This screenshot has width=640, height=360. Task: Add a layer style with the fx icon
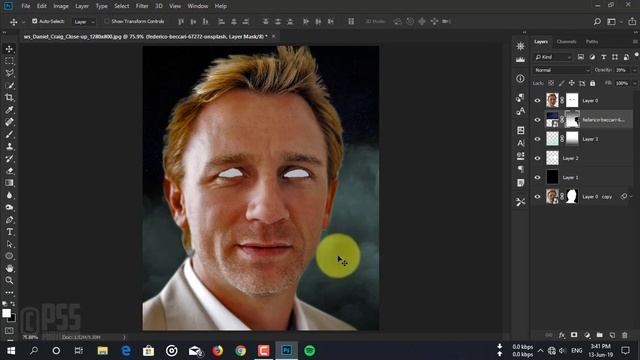click(x=562, y=335)
